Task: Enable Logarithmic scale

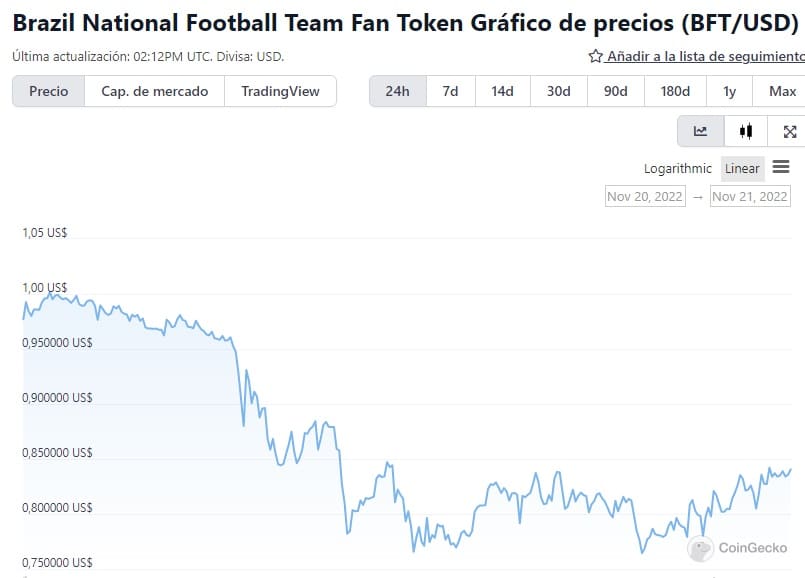Action: tap(678, 168)
